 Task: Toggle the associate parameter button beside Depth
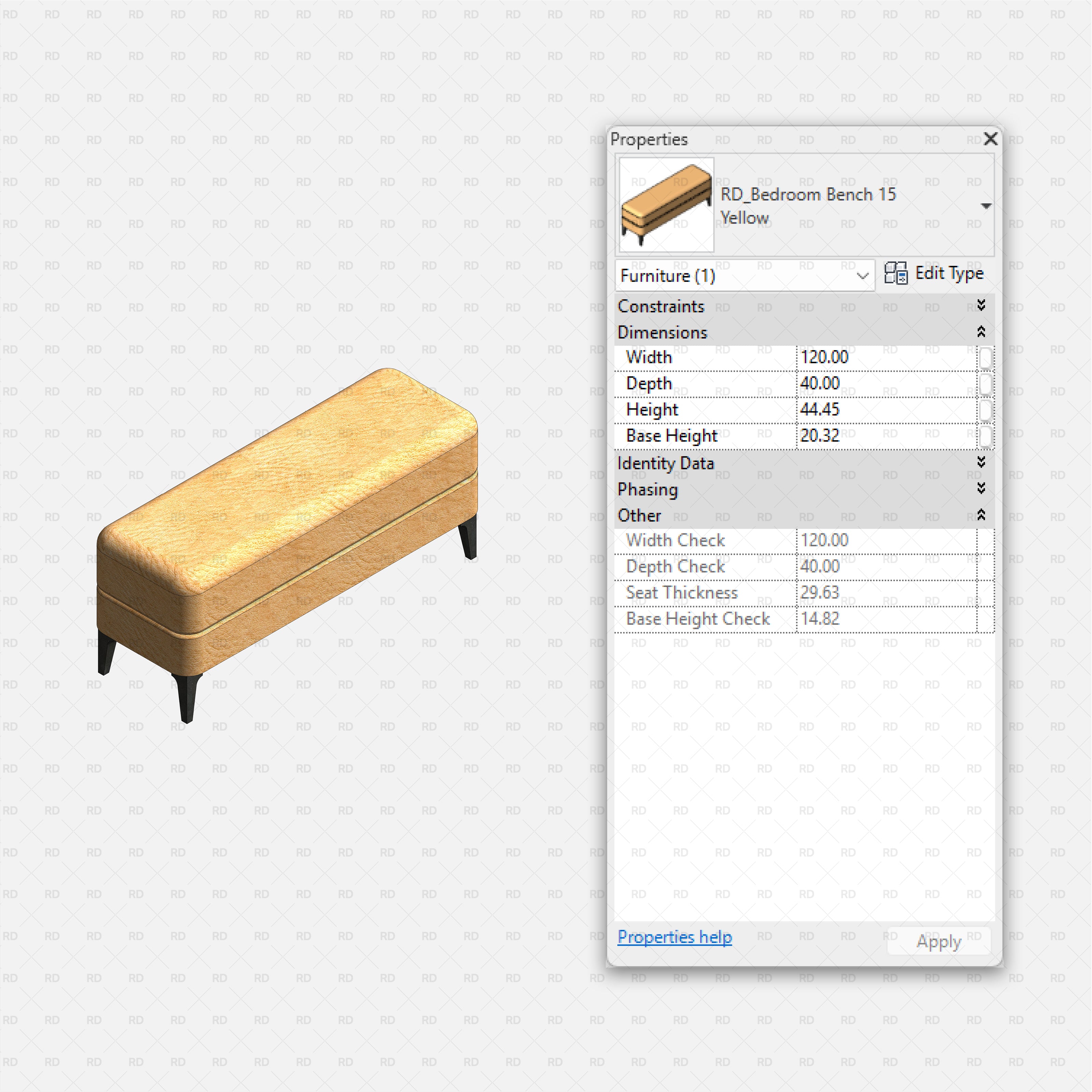coord(986,383)
